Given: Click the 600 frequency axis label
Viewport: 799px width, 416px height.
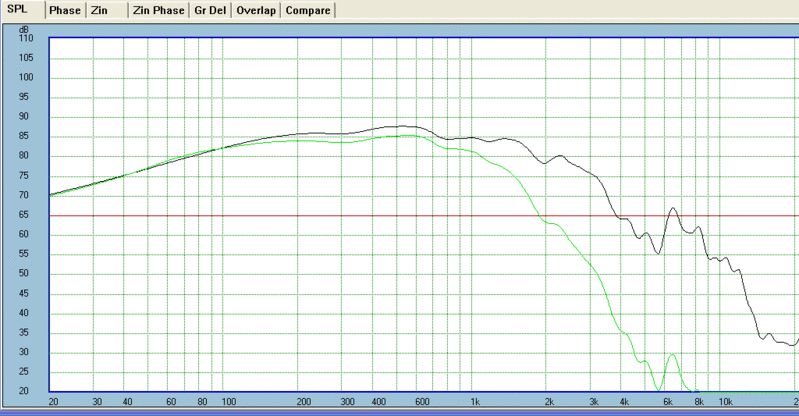Looking at the screenshot, I should pyautogui.click(x=422, y=402).
